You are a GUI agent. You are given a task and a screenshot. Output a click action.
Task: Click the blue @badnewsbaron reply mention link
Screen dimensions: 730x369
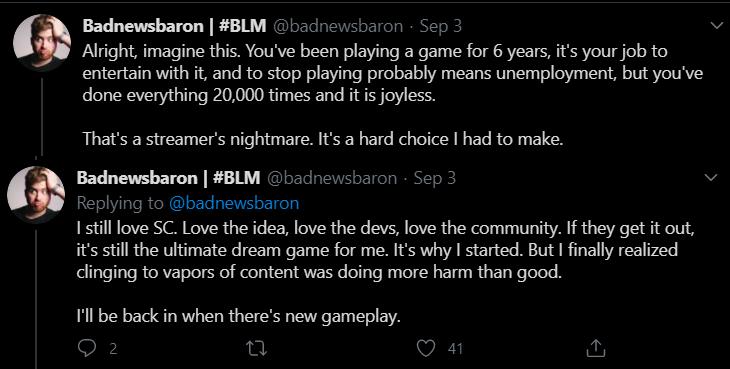[x=234, y=203]
